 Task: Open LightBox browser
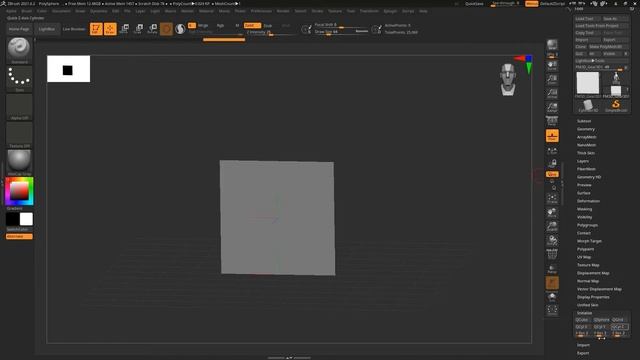click(x=47, y=29)
